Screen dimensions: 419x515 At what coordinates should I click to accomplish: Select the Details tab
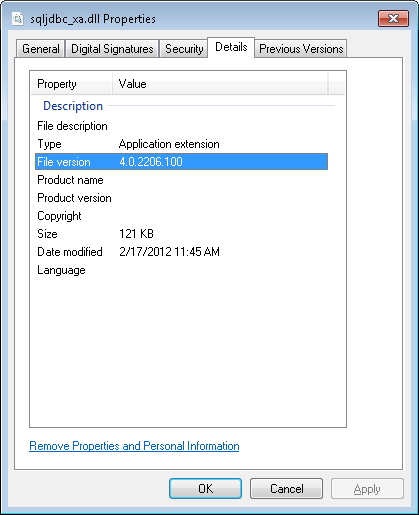[x=231, y=47]
